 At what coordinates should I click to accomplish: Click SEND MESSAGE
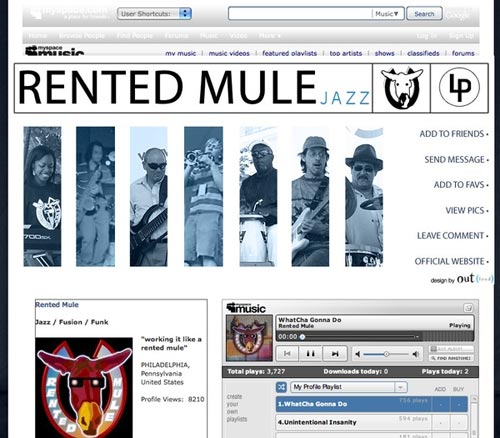[456, 160]
